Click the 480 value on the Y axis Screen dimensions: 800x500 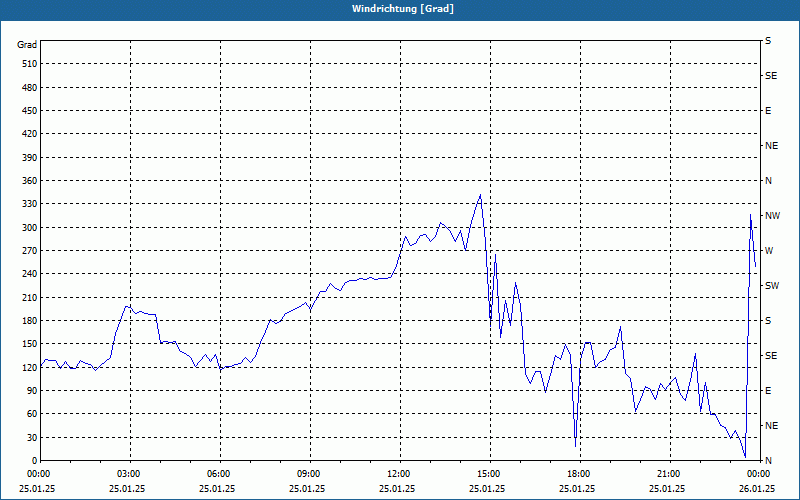click(30, 88)
